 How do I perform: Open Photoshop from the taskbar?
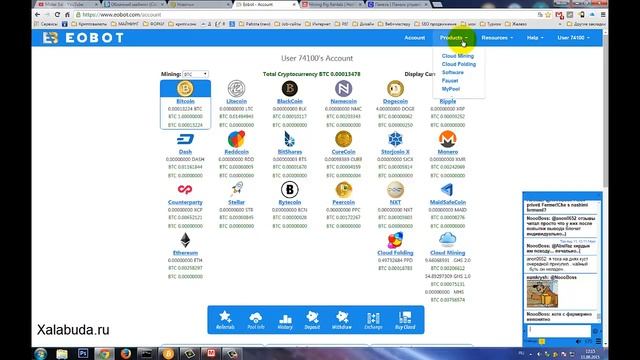click(83, 353)
